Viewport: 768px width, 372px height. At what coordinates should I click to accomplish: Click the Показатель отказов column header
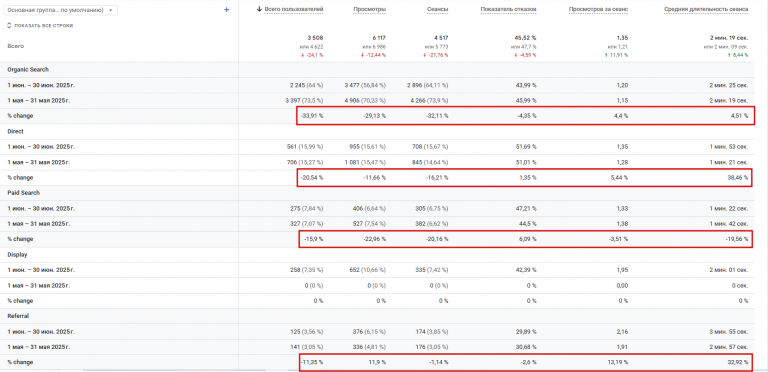click(x=508, y=9)
